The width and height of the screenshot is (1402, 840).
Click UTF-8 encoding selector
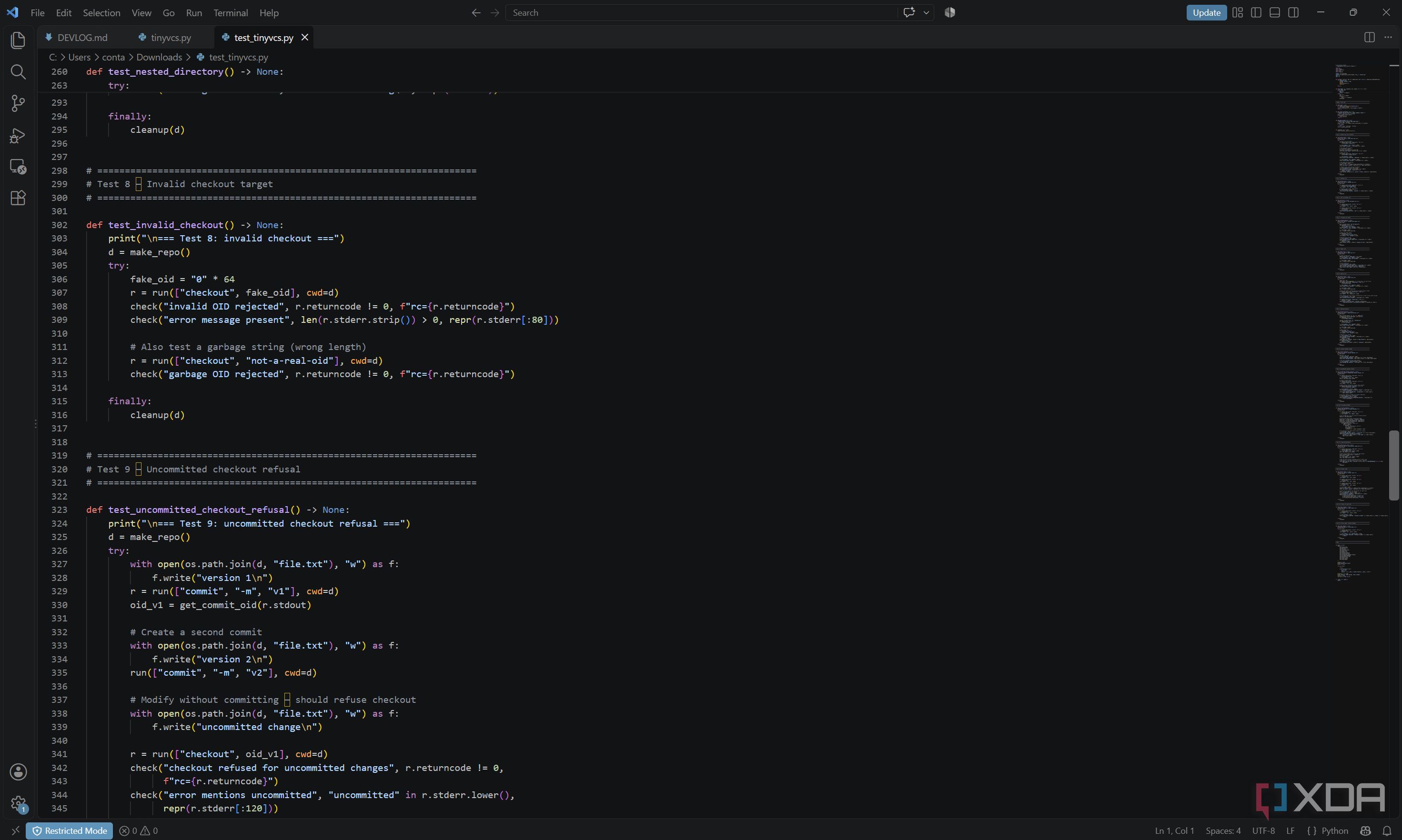[x=1263, y=830]
